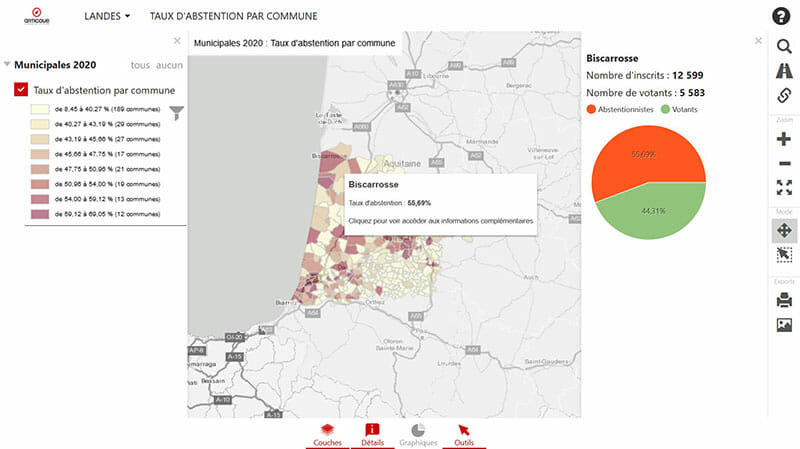This screenshot has height=449, width=800.
Task: Zoom in with the plus icon
Action: pyautogui.click(x=784, y=139)
